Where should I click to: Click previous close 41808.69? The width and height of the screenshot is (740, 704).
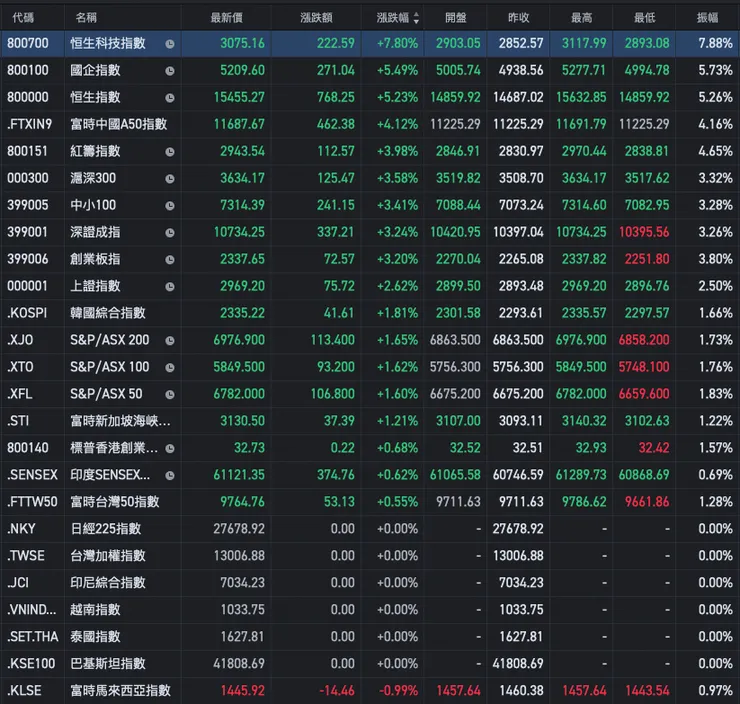coord(518,663)
